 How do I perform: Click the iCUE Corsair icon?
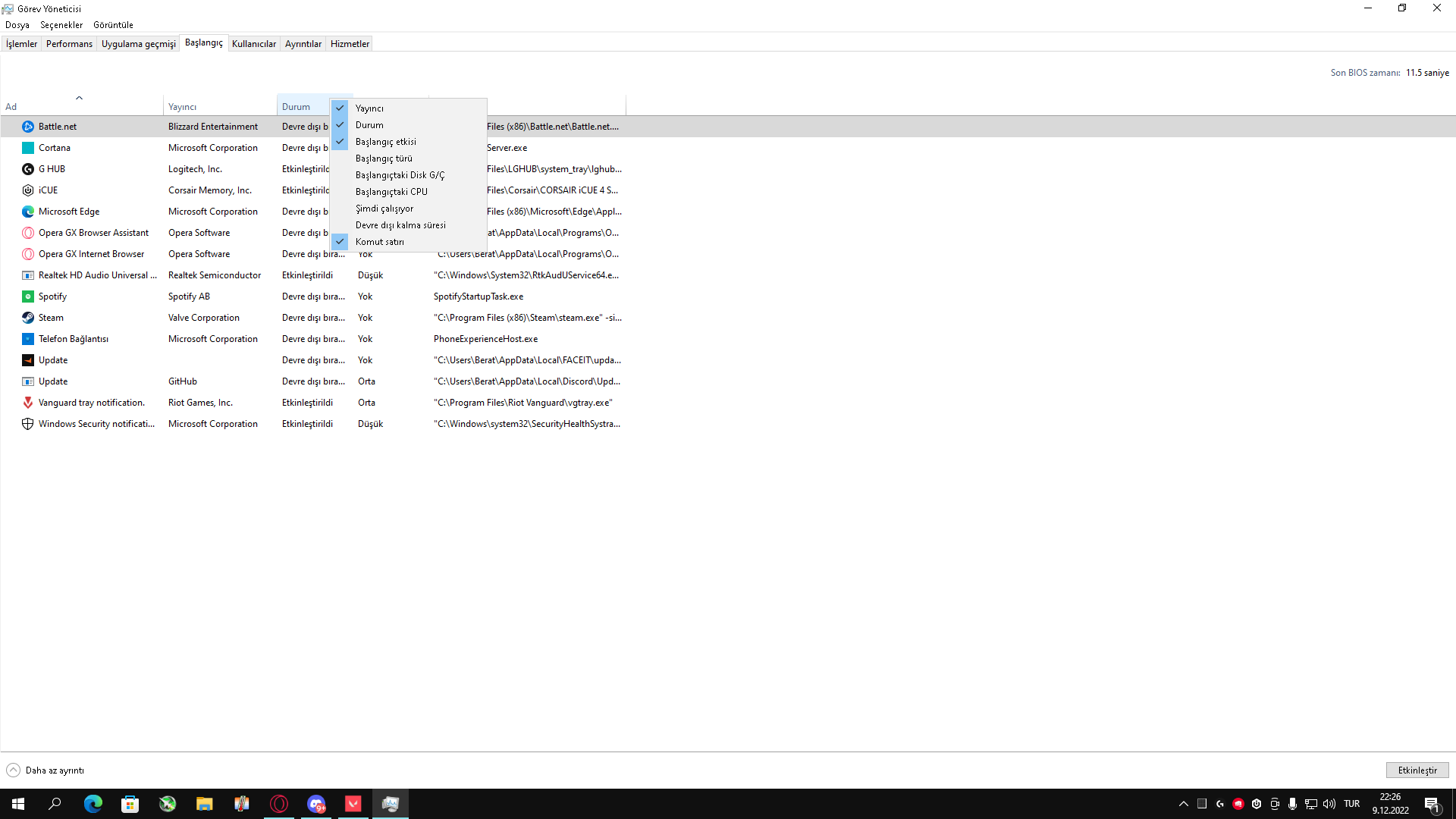(28, 190)
